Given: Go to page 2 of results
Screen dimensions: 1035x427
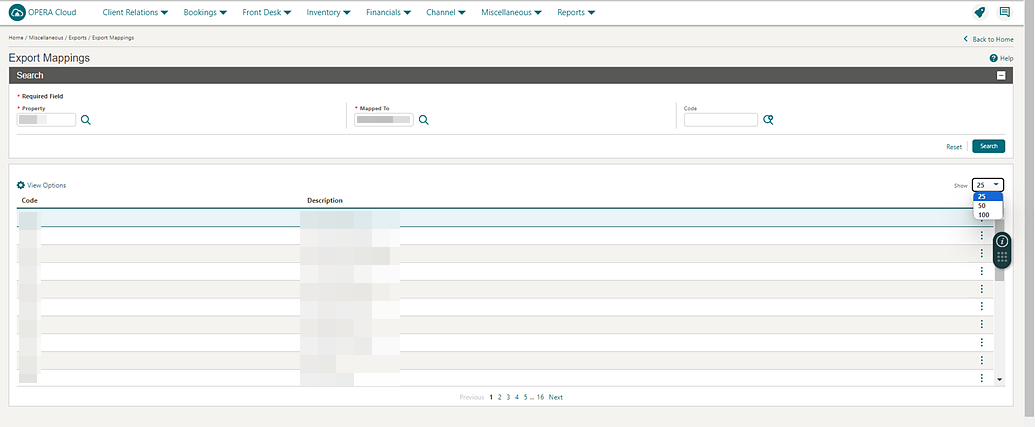Looking at the screenshot, I should [x=500, y=397].
